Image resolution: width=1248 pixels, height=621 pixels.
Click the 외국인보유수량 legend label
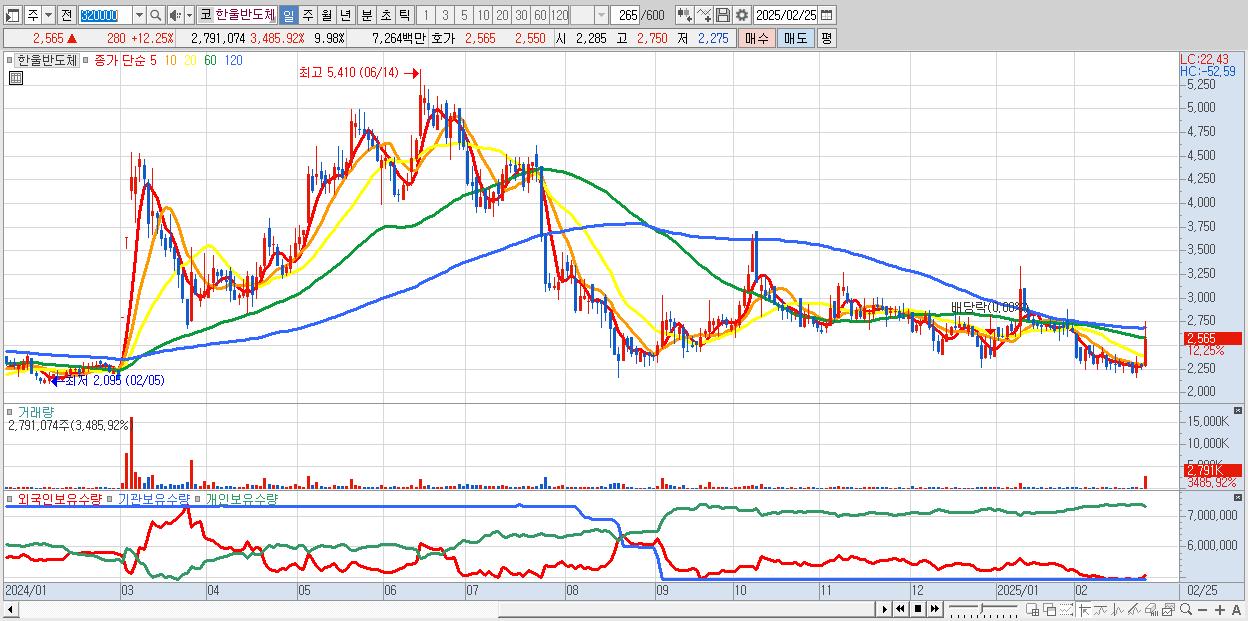[x=60, y=498]
